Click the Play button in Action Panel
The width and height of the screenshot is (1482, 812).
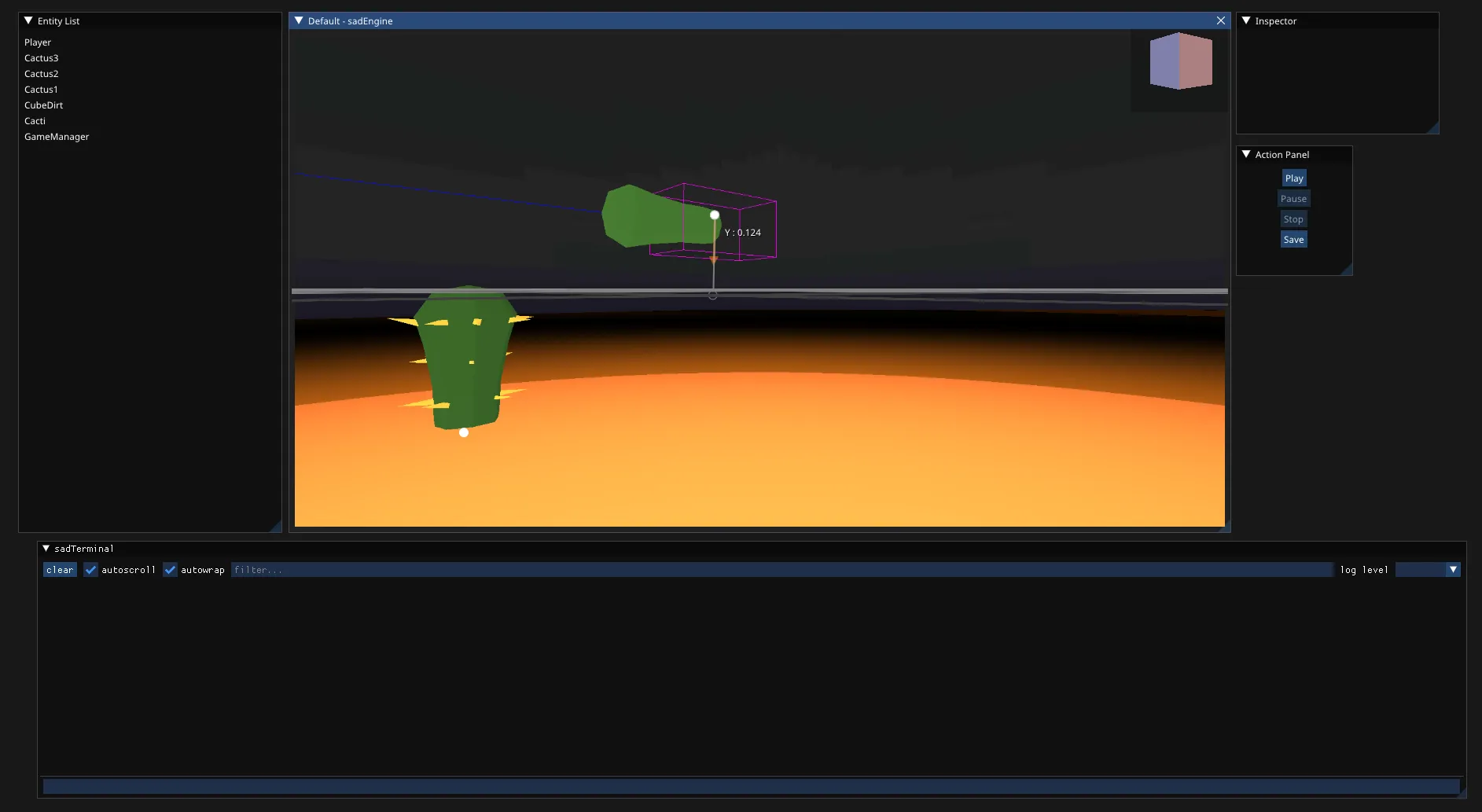click(x=1294, y=178)
